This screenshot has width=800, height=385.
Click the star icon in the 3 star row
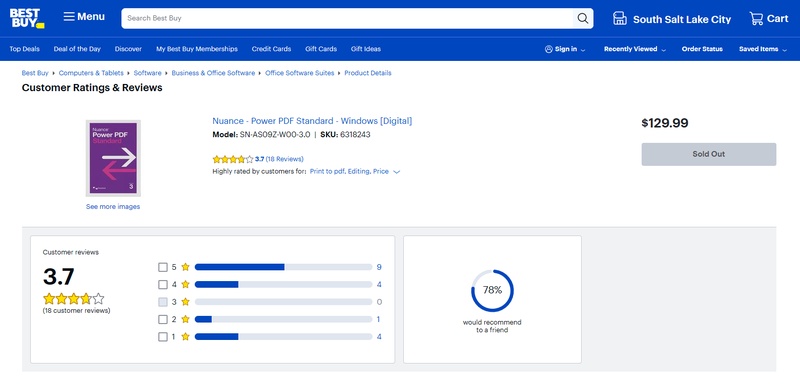pyautogui.click(x=185, y=301)
